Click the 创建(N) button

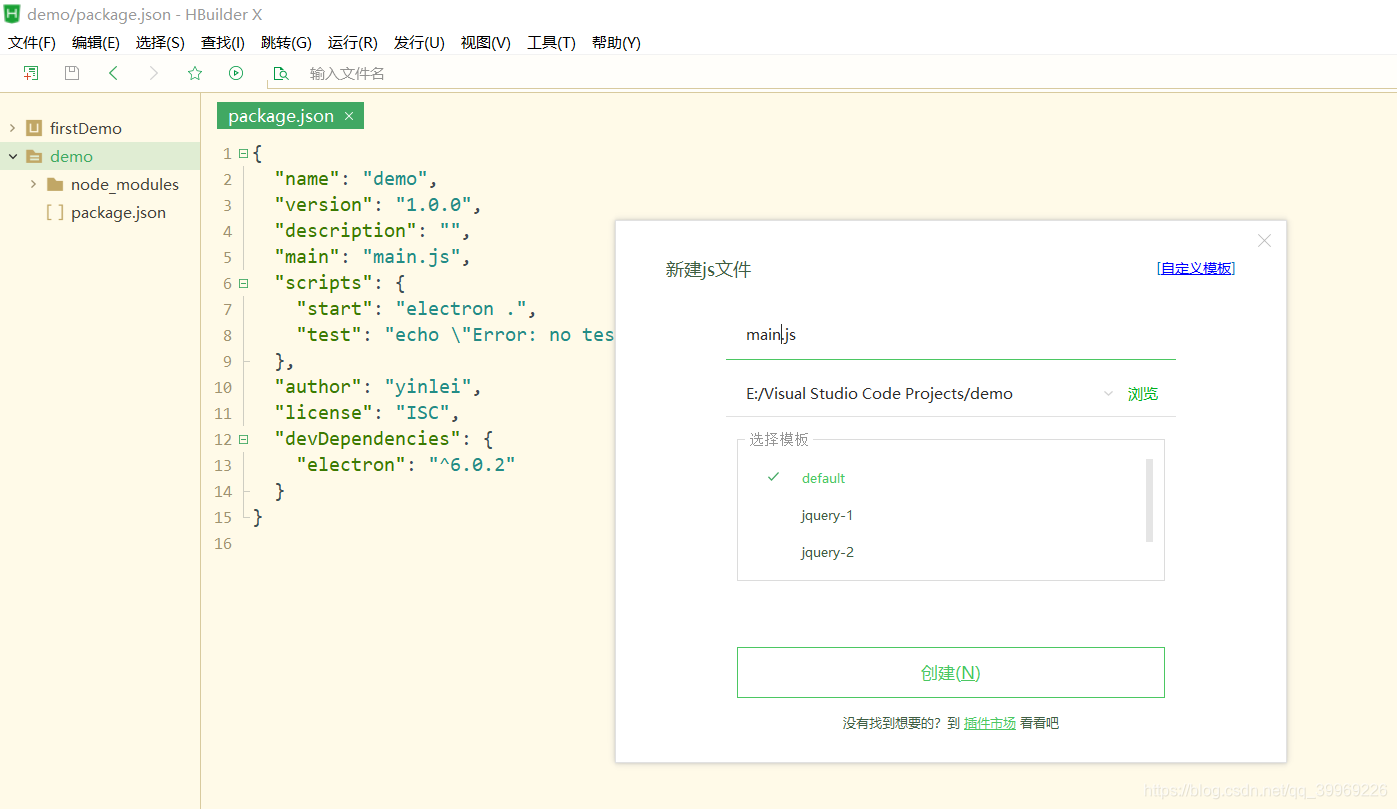(950, 672)
